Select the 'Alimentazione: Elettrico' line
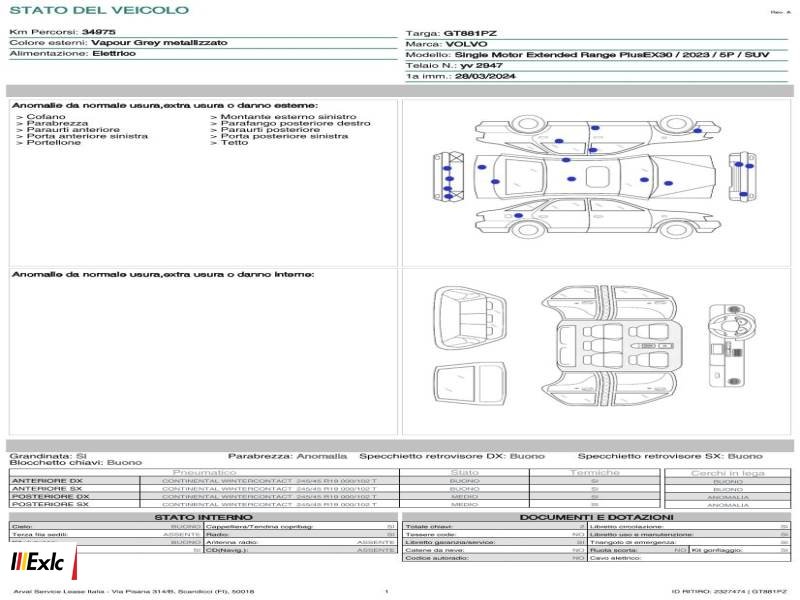Viewport: 800px width, 600px height. click(72, 53)
